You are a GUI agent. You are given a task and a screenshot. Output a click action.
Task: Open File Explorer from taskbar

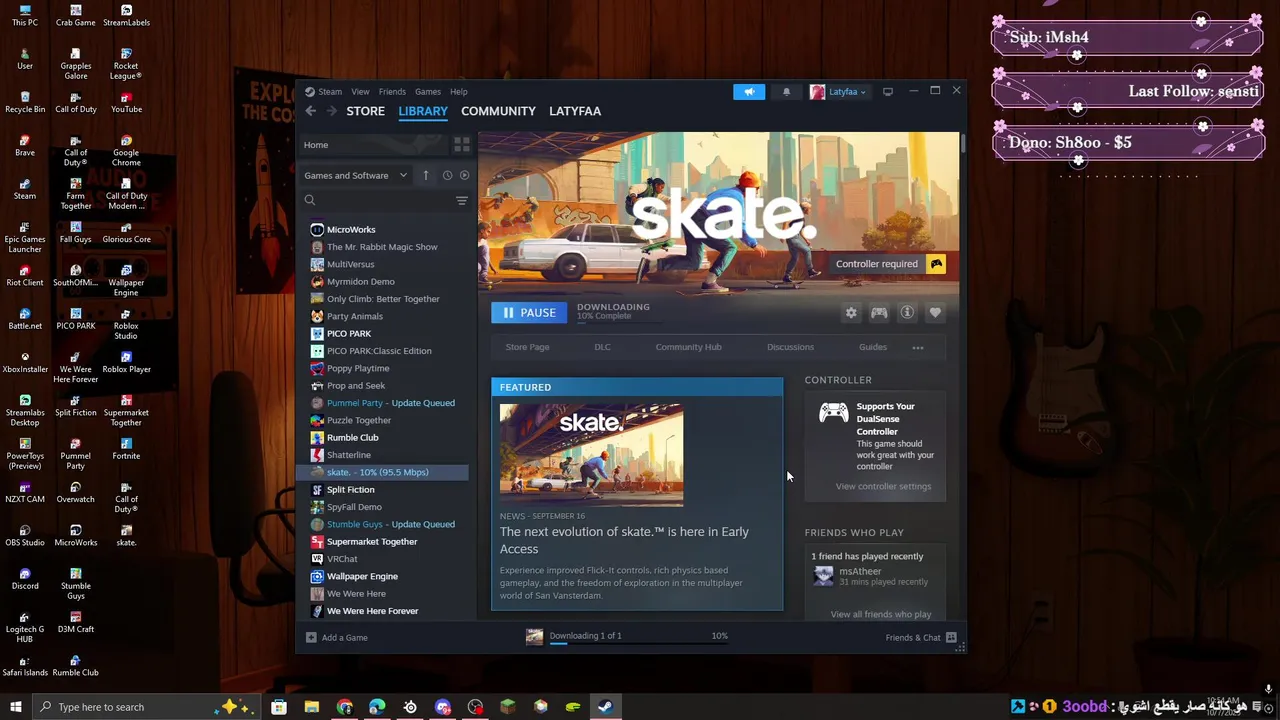(312, 707)
